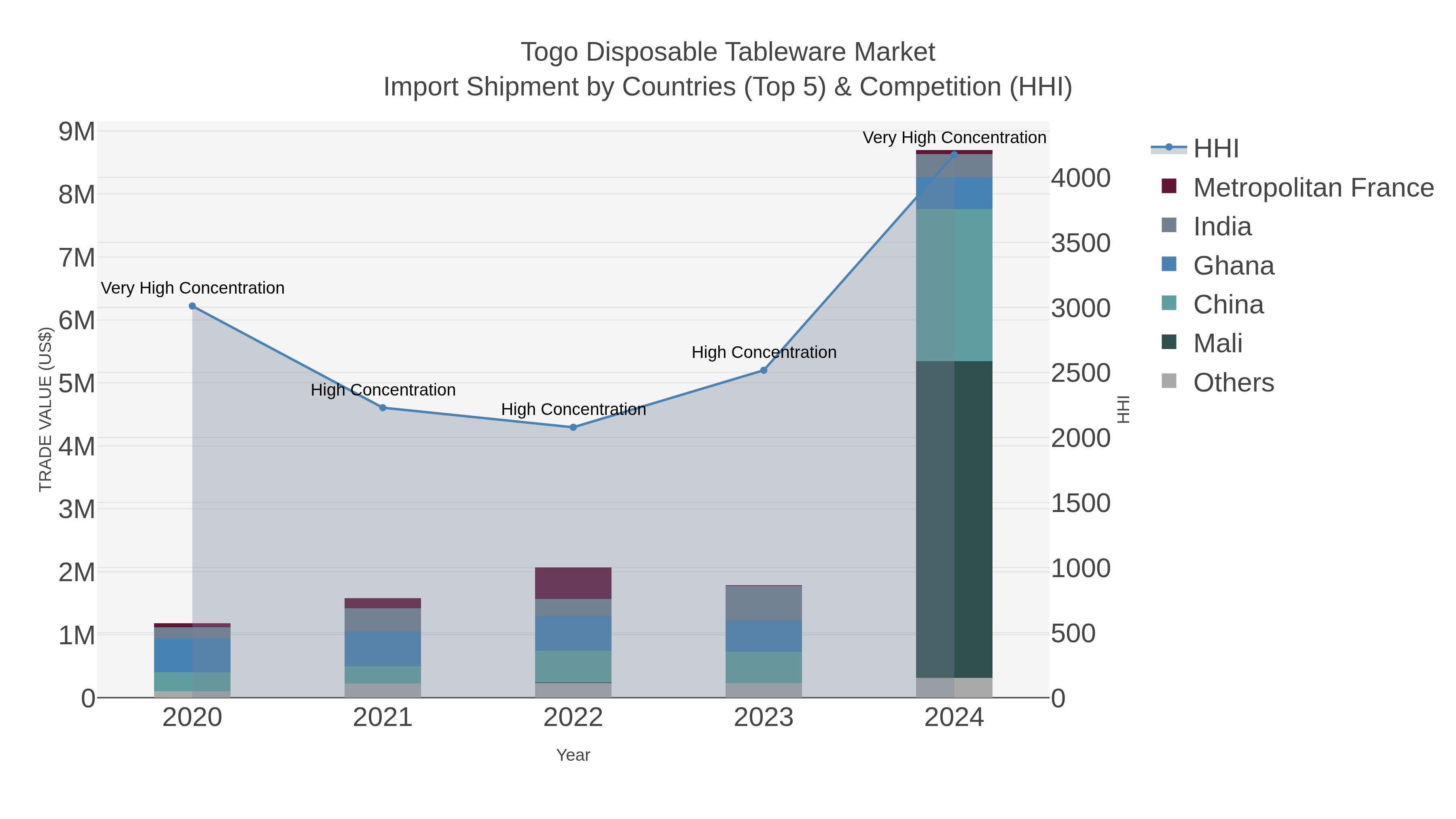This screenshot has height=819, width=1456.
Task: Toggle Ghana series in legend
Action: (x=1217, y=266)
